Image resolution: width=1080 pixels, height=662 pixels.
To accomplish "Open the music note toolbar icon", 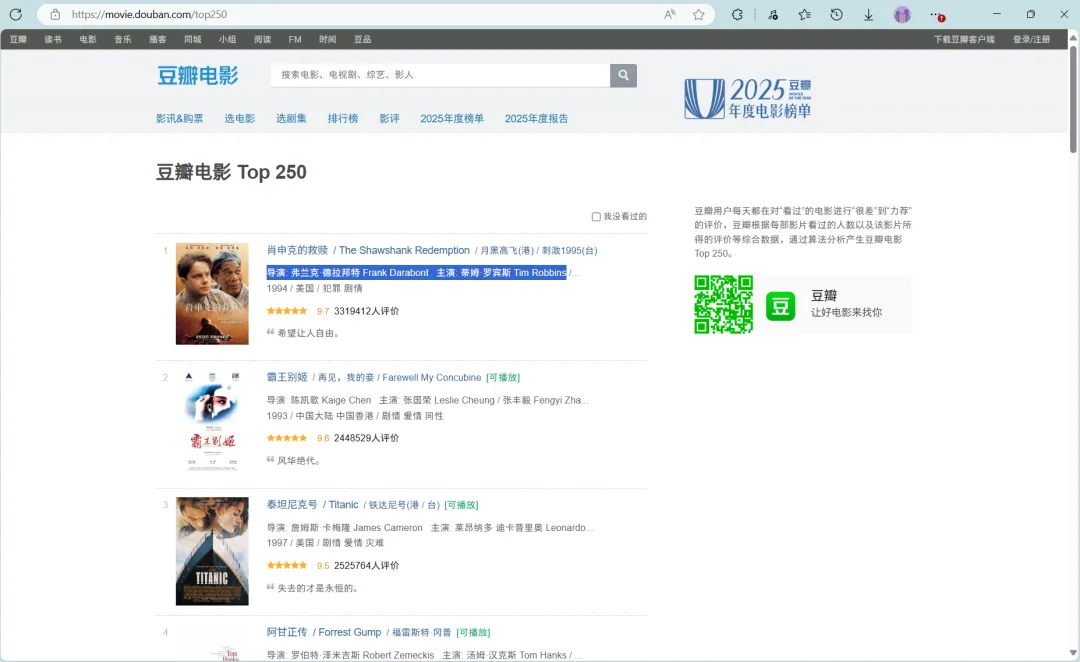I will 773,14.
